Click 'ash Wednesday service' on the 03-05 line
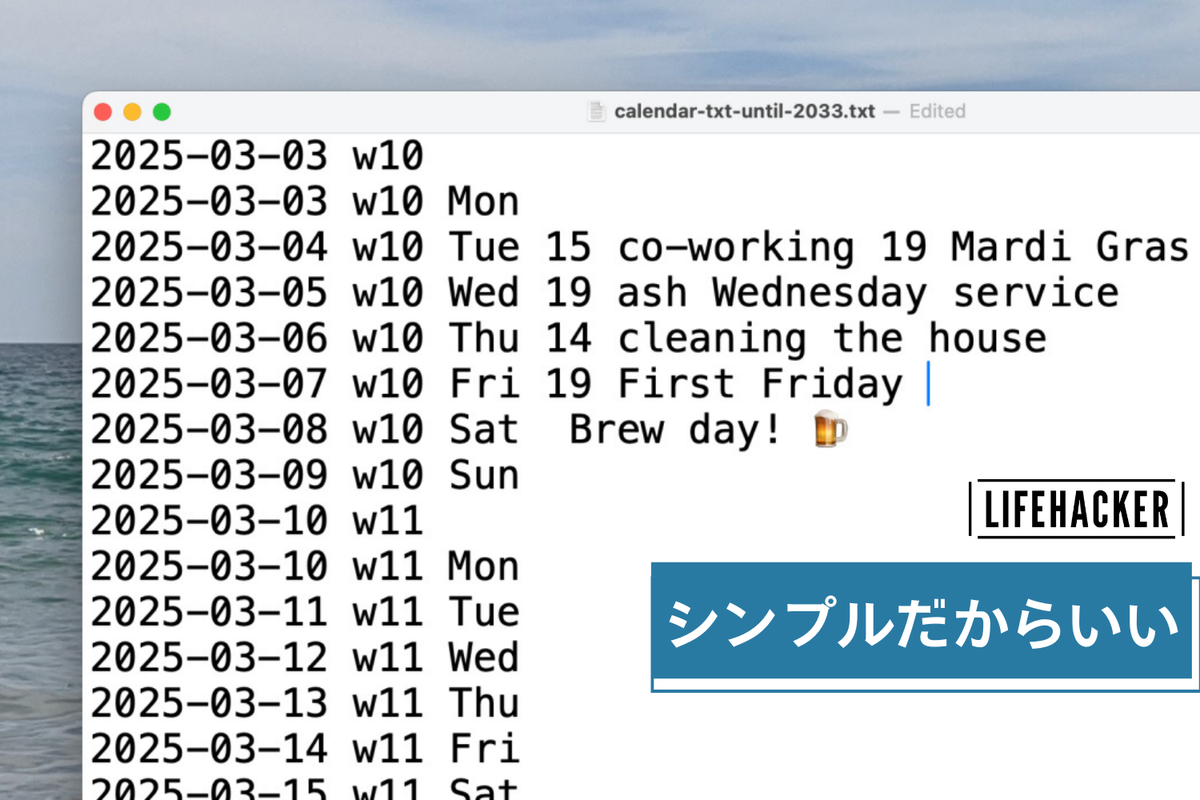 pos(868,293)
